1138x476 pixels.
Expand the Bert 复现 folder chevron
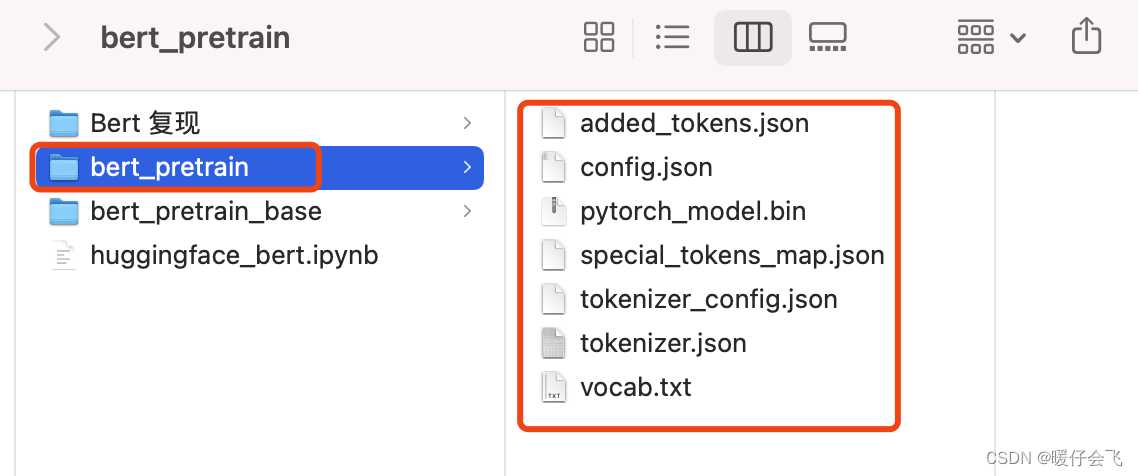click(x=467, y=123)
